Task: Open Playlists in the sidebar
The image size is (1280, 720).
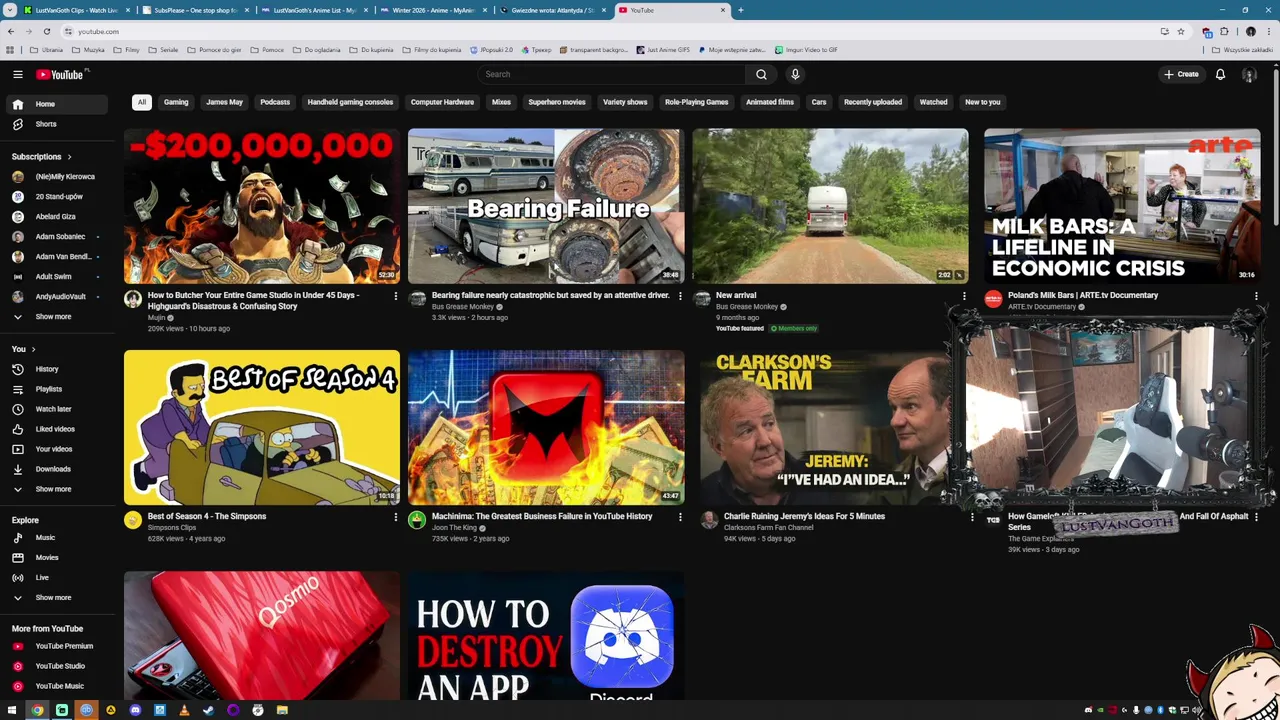Action: [56, 389]
